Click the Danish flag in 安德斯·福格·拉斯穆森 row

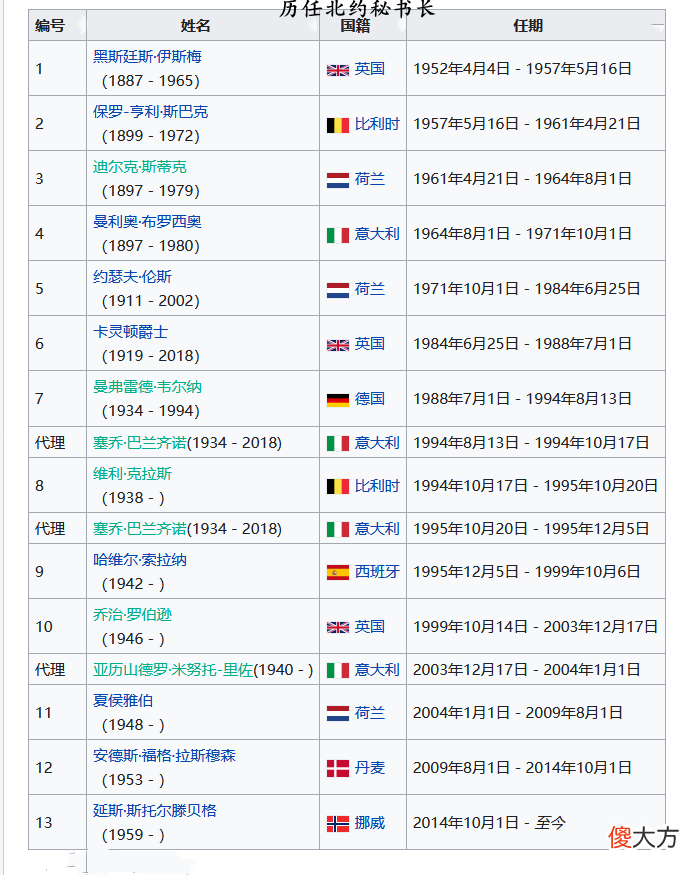pyautogui.click(x=338, y=768)
